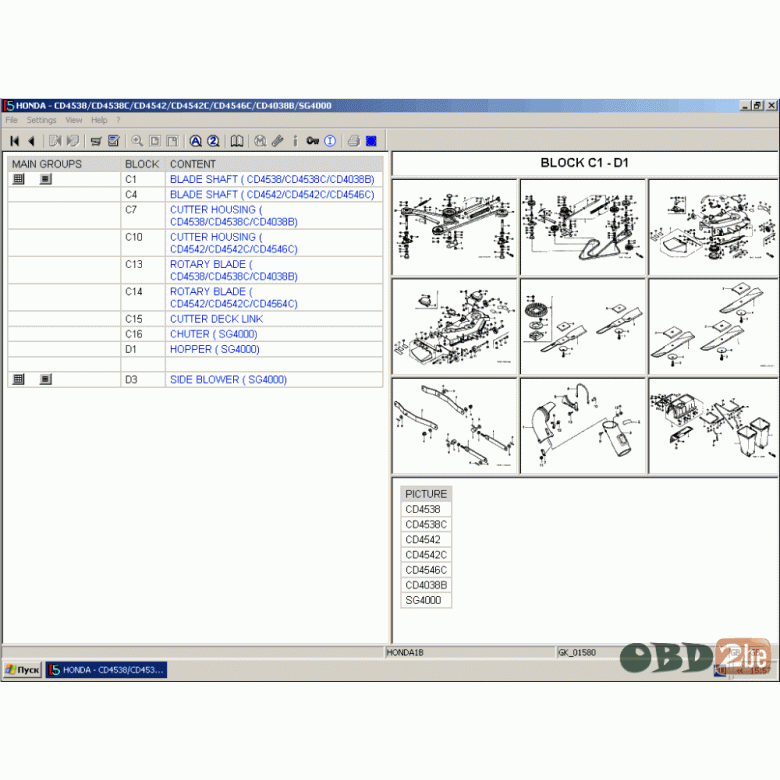Open the File menu
This screenshot has width=780, height=780.
pos(11,120)
